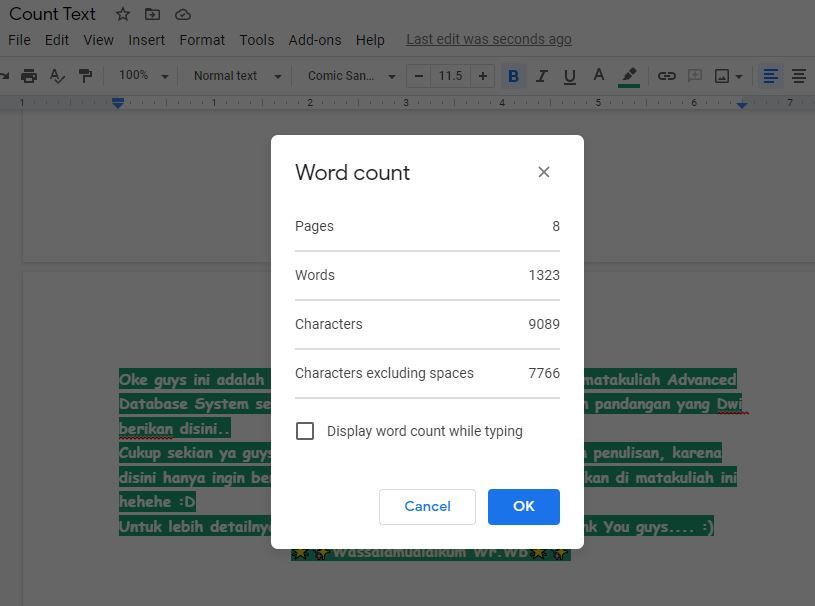The height and width of the screenshot is (606, 815).
Task: Increase font size with plus button
Action: [482, 76]
